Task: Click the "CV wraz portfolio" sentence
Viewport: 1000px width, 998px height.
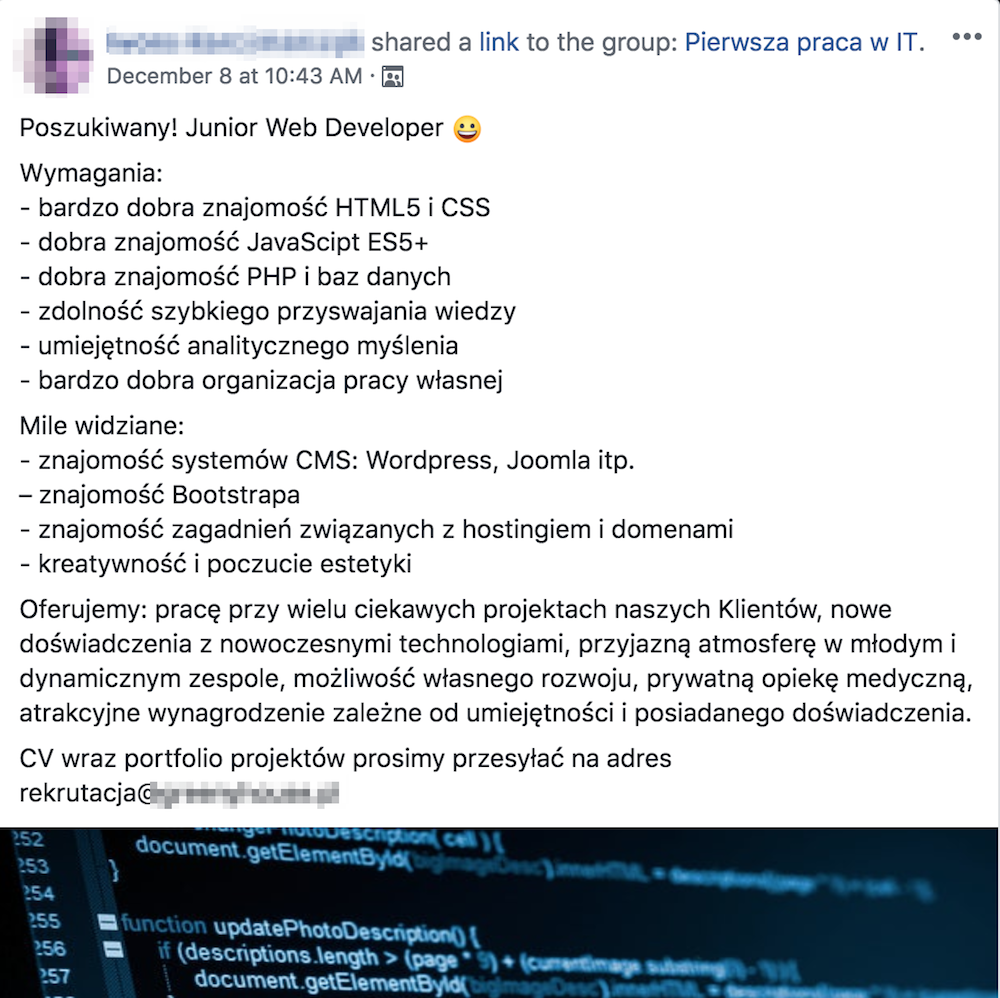Action: point(345,759)
